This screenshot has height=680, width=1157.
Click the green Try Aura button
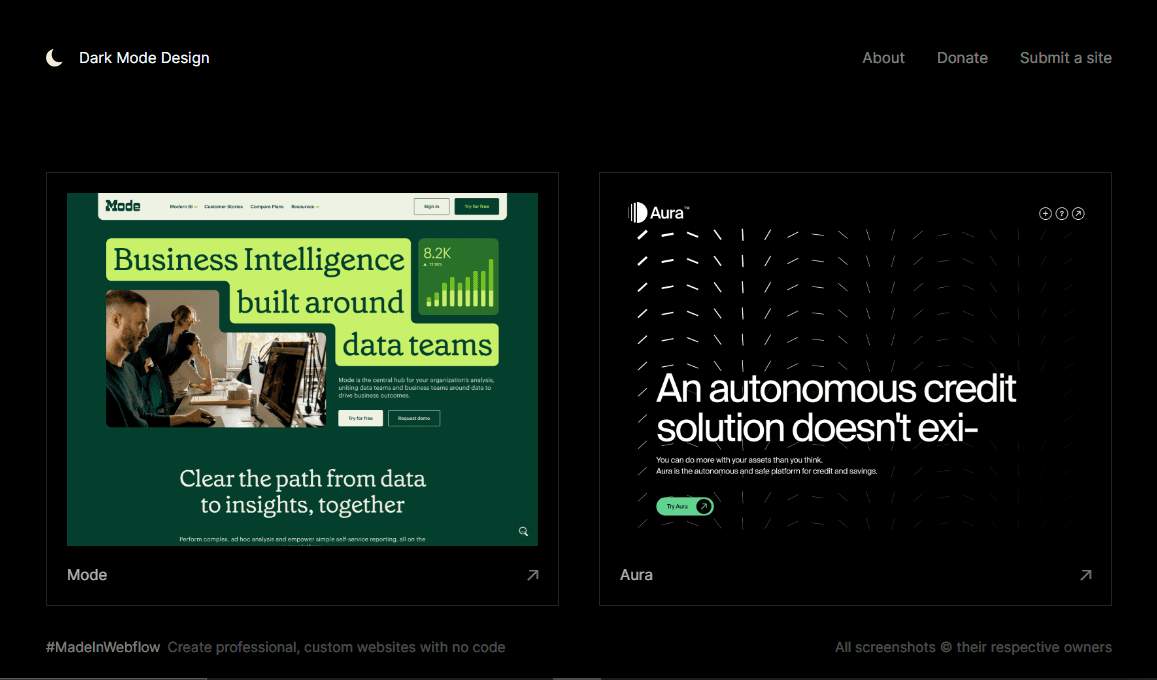pyautogui.click(x=685, y=506)
